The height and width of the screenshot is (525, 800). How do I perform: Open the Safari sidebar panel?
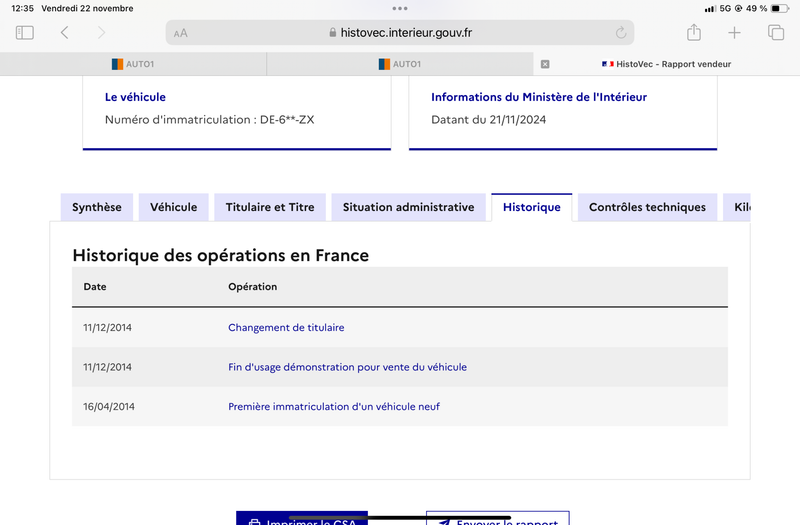tap(24, 33)
